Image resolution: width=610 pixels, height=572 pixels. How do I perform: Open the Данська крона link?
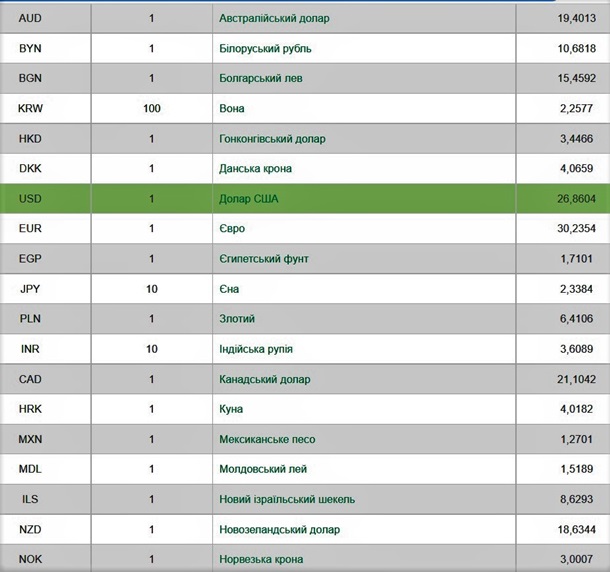point(255,169)
